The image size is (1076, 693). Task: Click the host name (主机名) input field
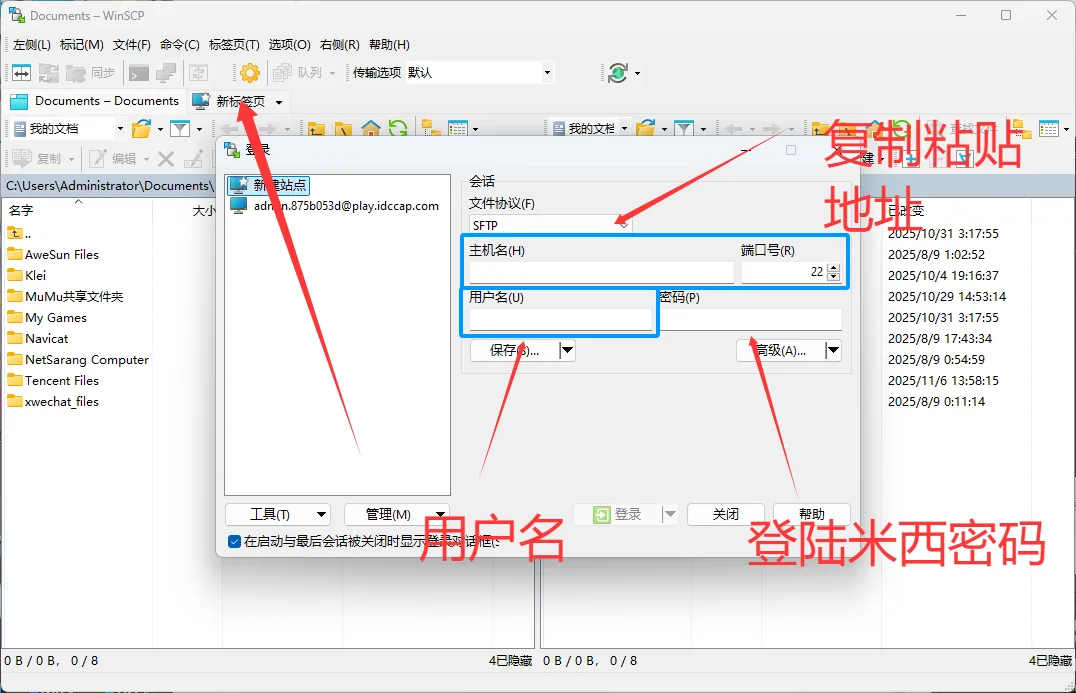pos(601,272)
